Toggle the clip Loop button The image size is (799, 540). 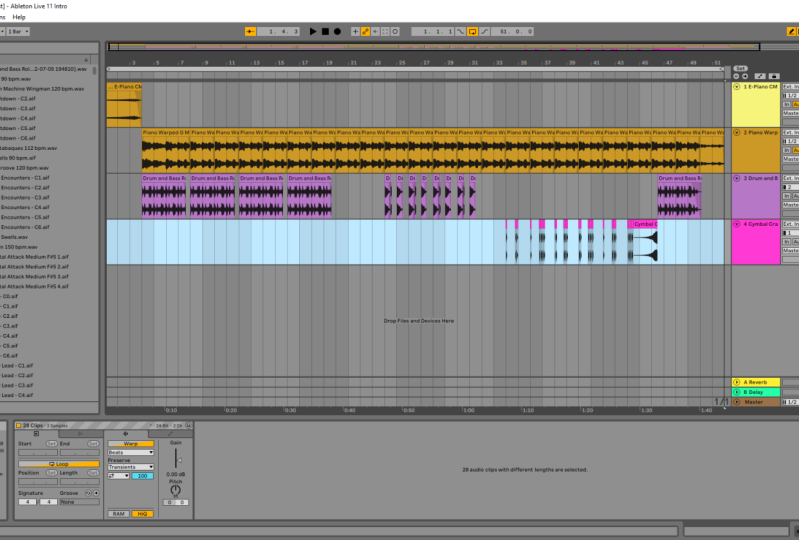[x=59, y=464]
